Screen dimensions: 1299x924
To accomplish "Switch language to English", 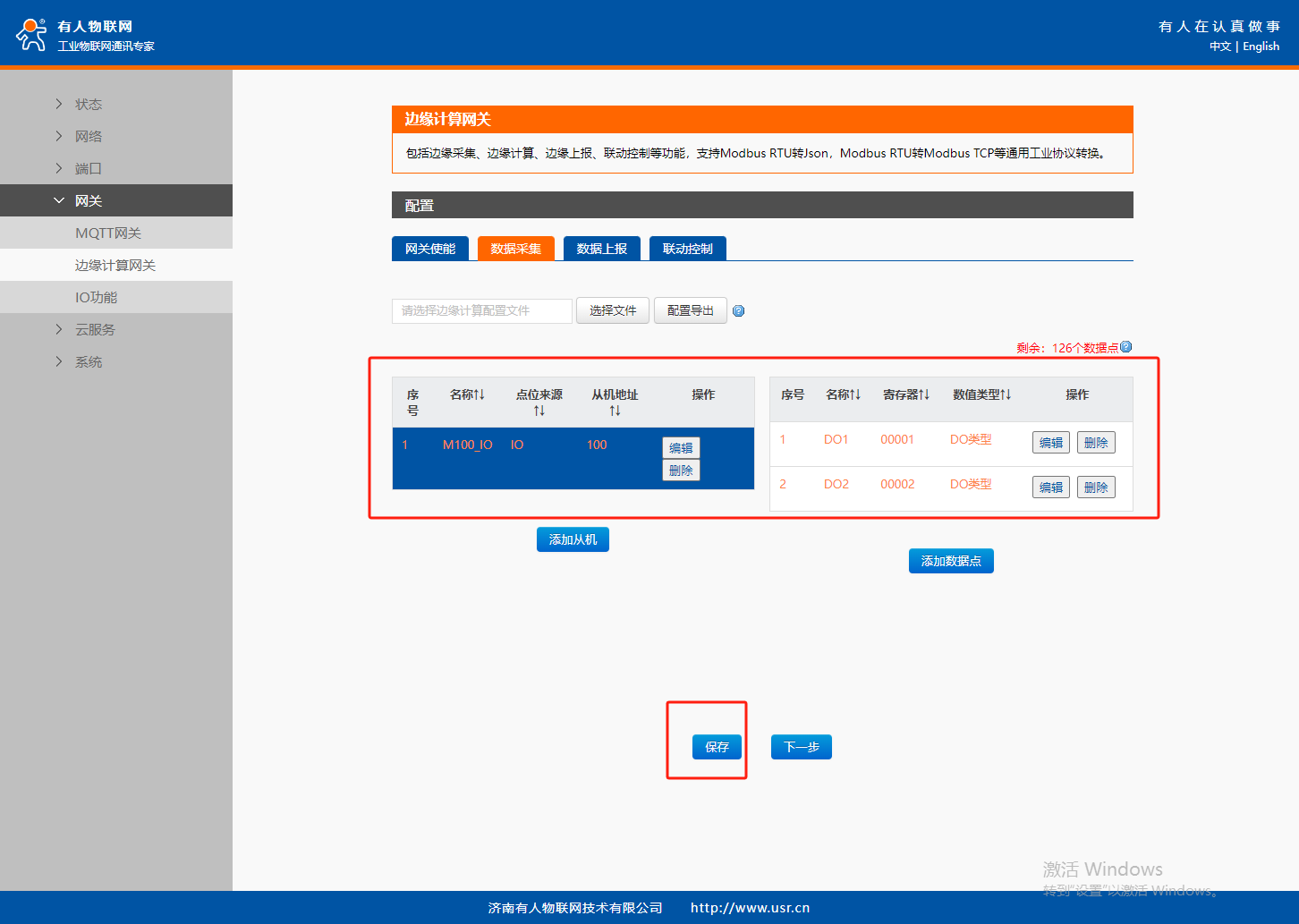I will tap(1261, 47).
